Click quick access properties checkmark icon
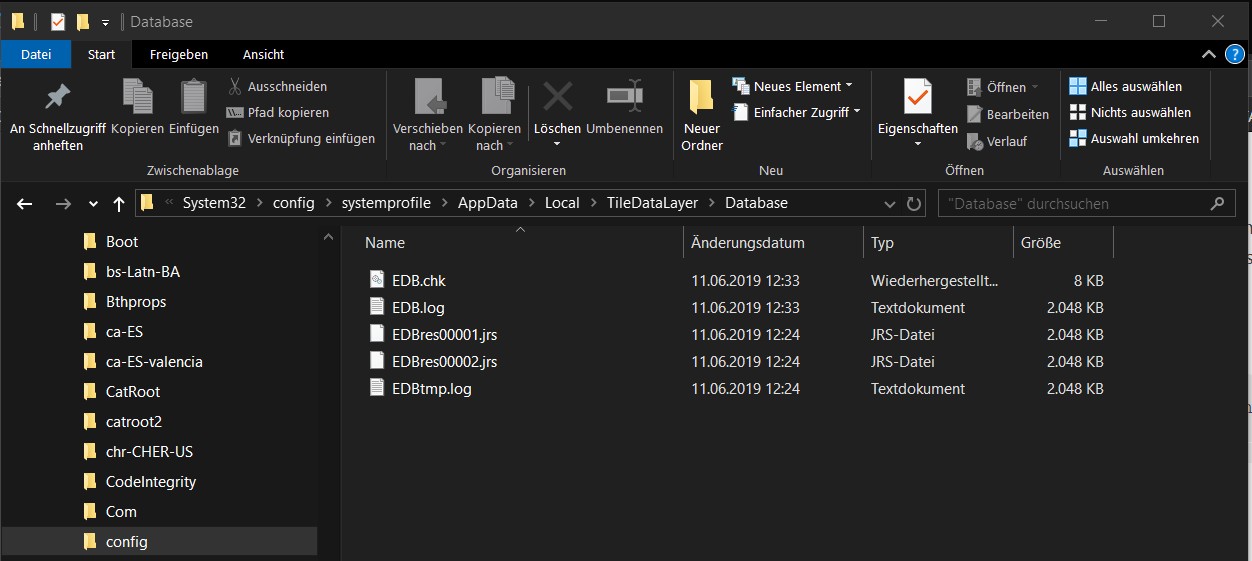The image size is (1252, 561). coord(59,21)
